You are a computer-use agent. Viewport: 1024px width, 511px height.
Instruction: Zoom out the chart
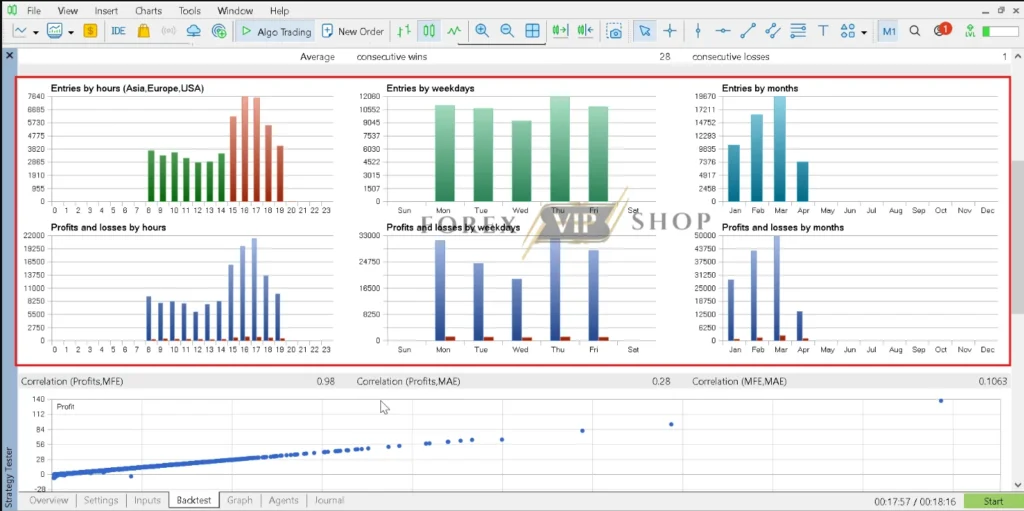pyautogui.click(x=507, y=31)
